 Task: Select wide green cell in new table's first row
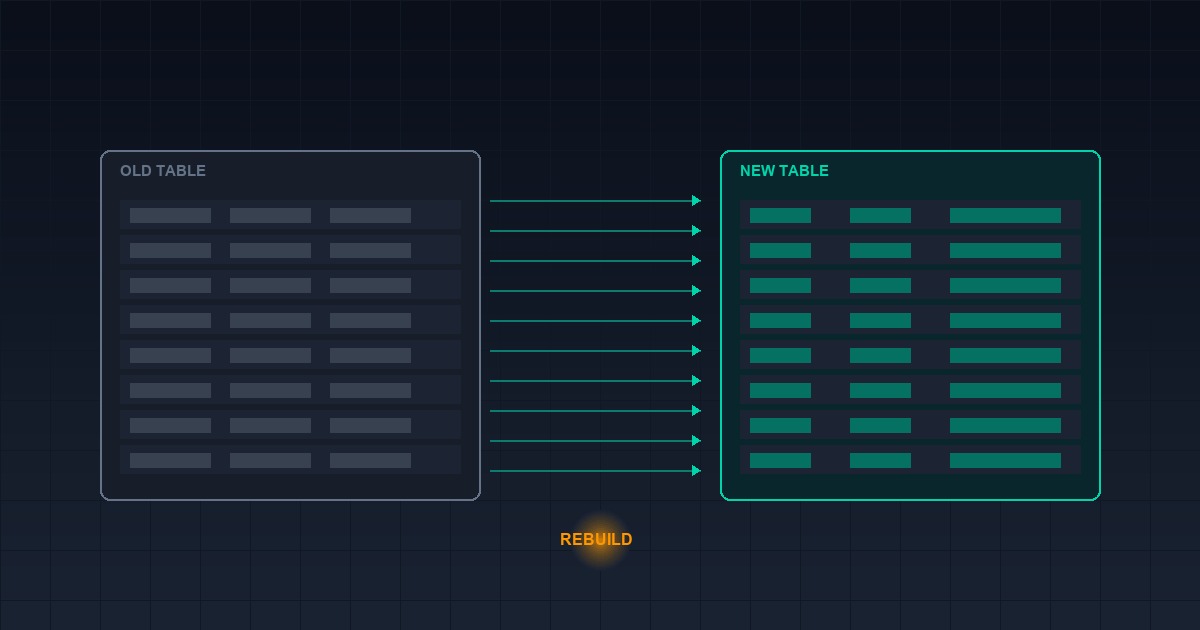1005,215
